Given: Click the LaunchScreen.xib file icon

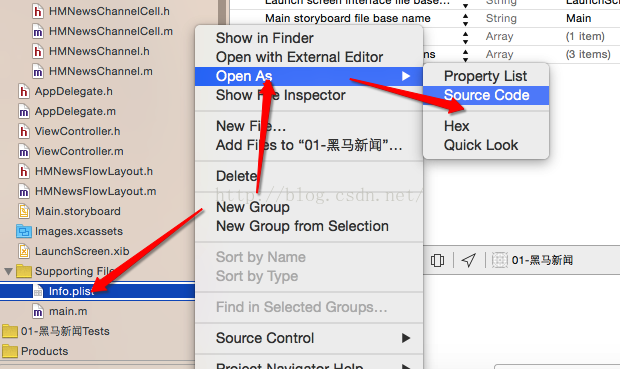Looking at the screenshot, I should [24, 251].
